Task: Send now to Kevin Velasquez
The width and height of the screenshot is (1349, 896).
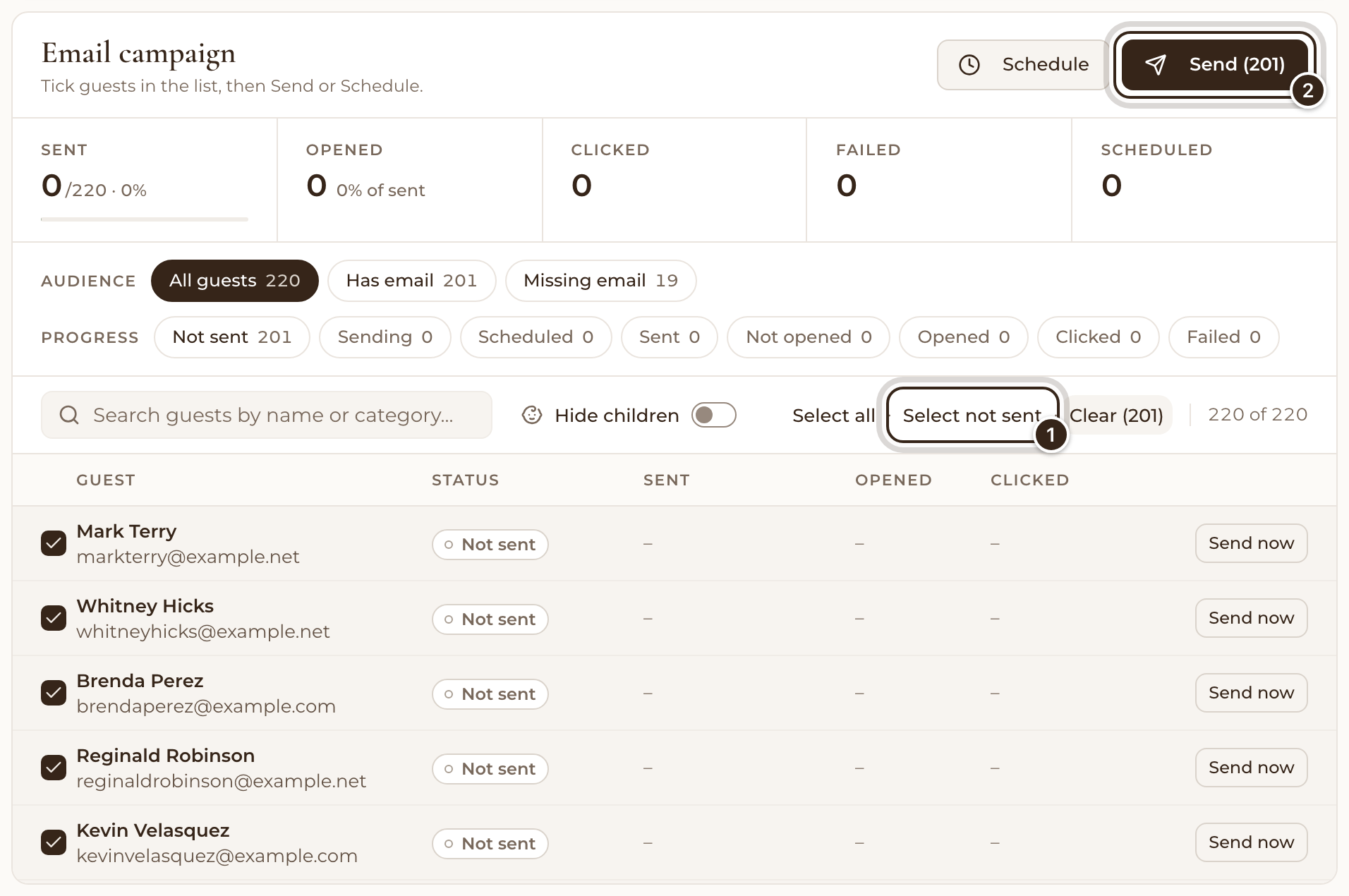Action: pyautogui.click(x=1252, y=842)
